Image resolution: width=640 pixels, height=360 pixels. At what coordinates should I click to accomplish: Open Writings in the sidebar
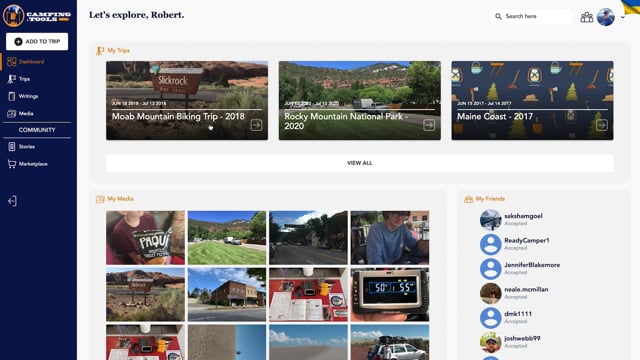coord(28,96)
